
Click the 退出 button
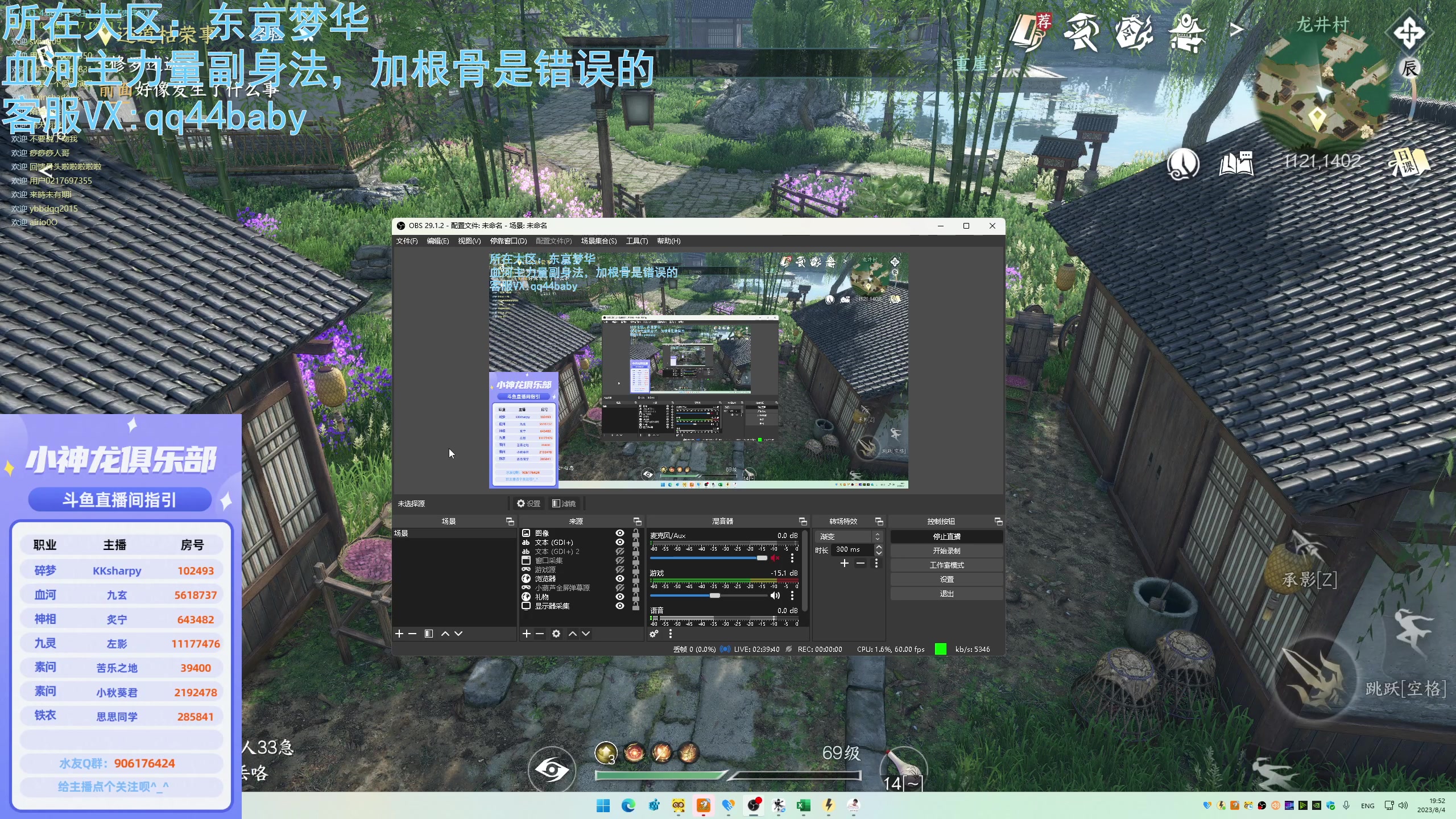pyautogui.click(x=946, y=593)
